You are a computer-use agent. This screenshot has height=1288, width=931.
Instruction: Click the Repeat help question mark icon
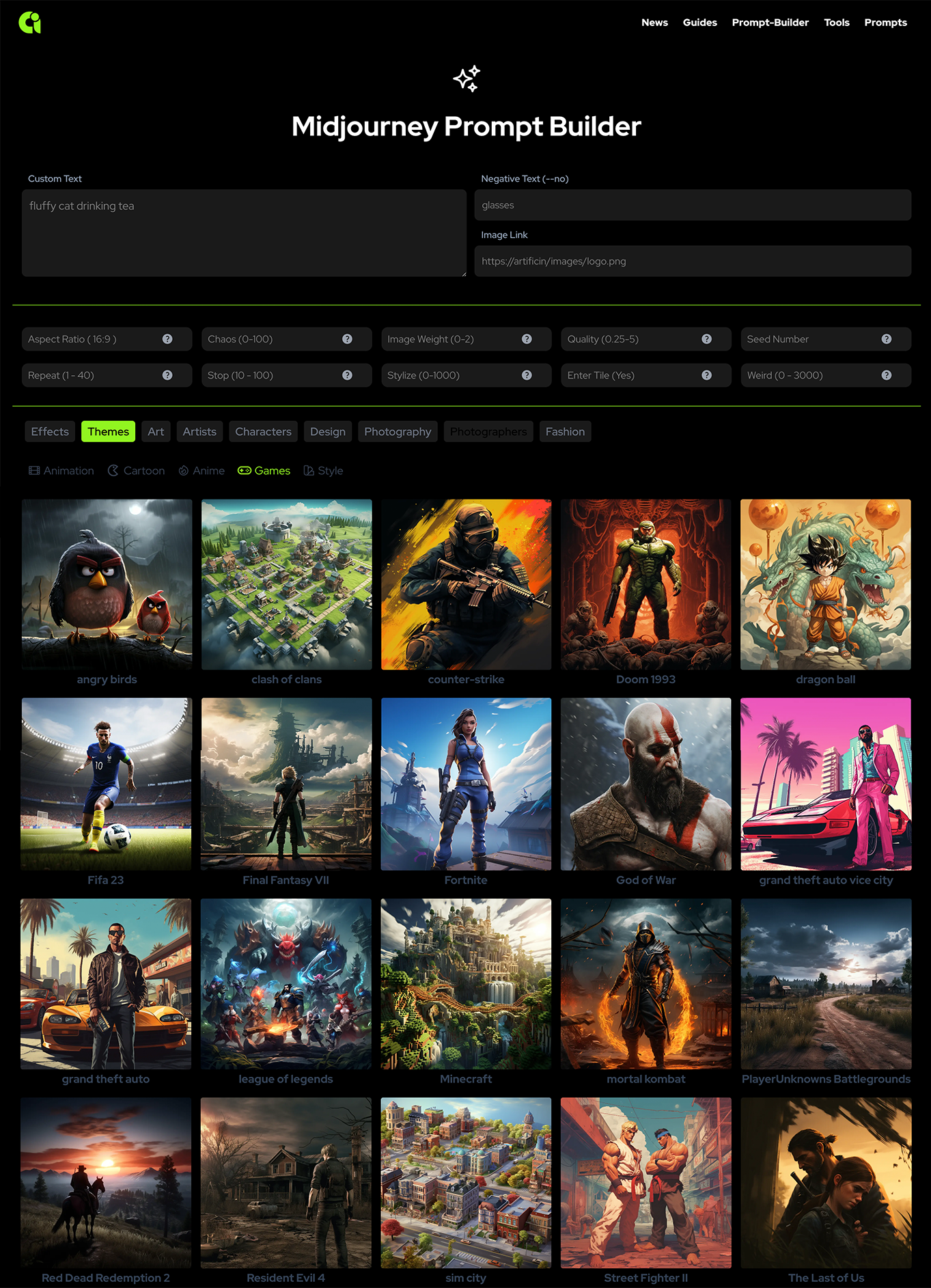click(167, 375)
